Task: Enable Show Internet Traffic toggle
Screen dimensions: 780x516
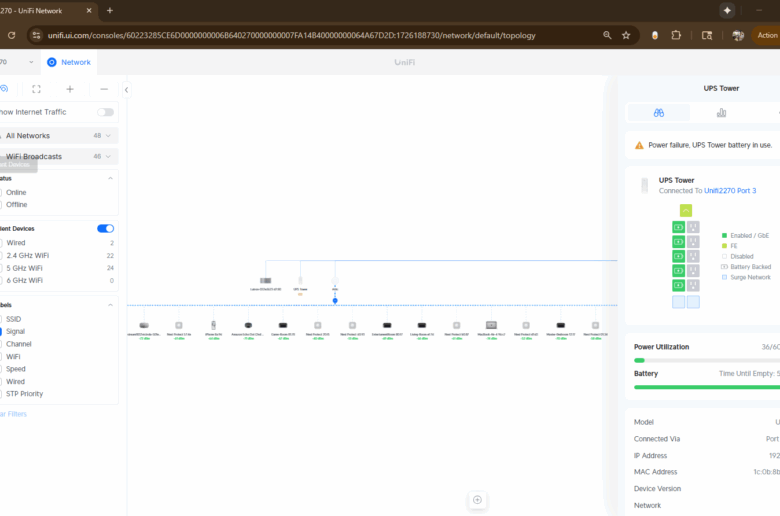Action: [x=105, y=112]
